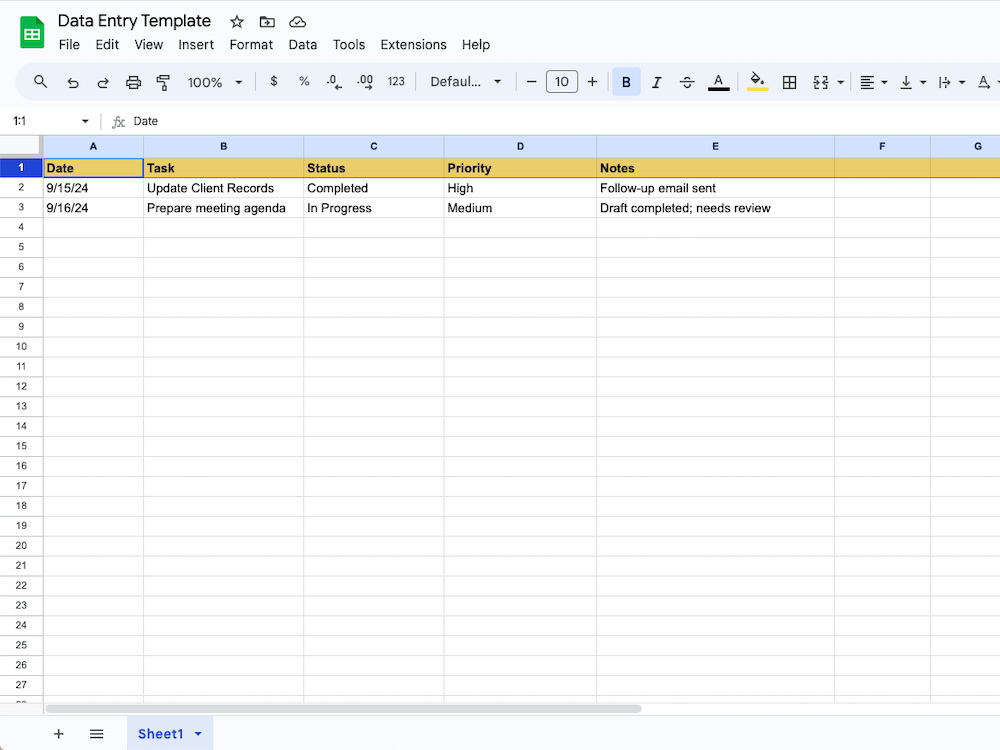Open the borders tool
Screen dimensions: 1000x750
[x=790, y=82]
